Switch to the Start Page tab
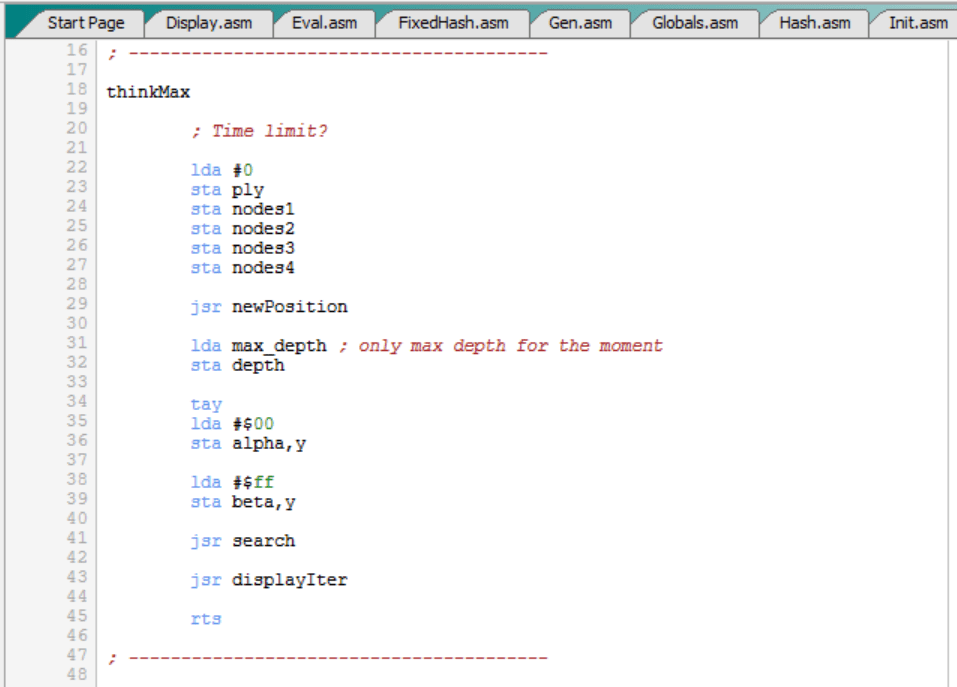This screenshot has height=687, width=957. coord(85,22)
